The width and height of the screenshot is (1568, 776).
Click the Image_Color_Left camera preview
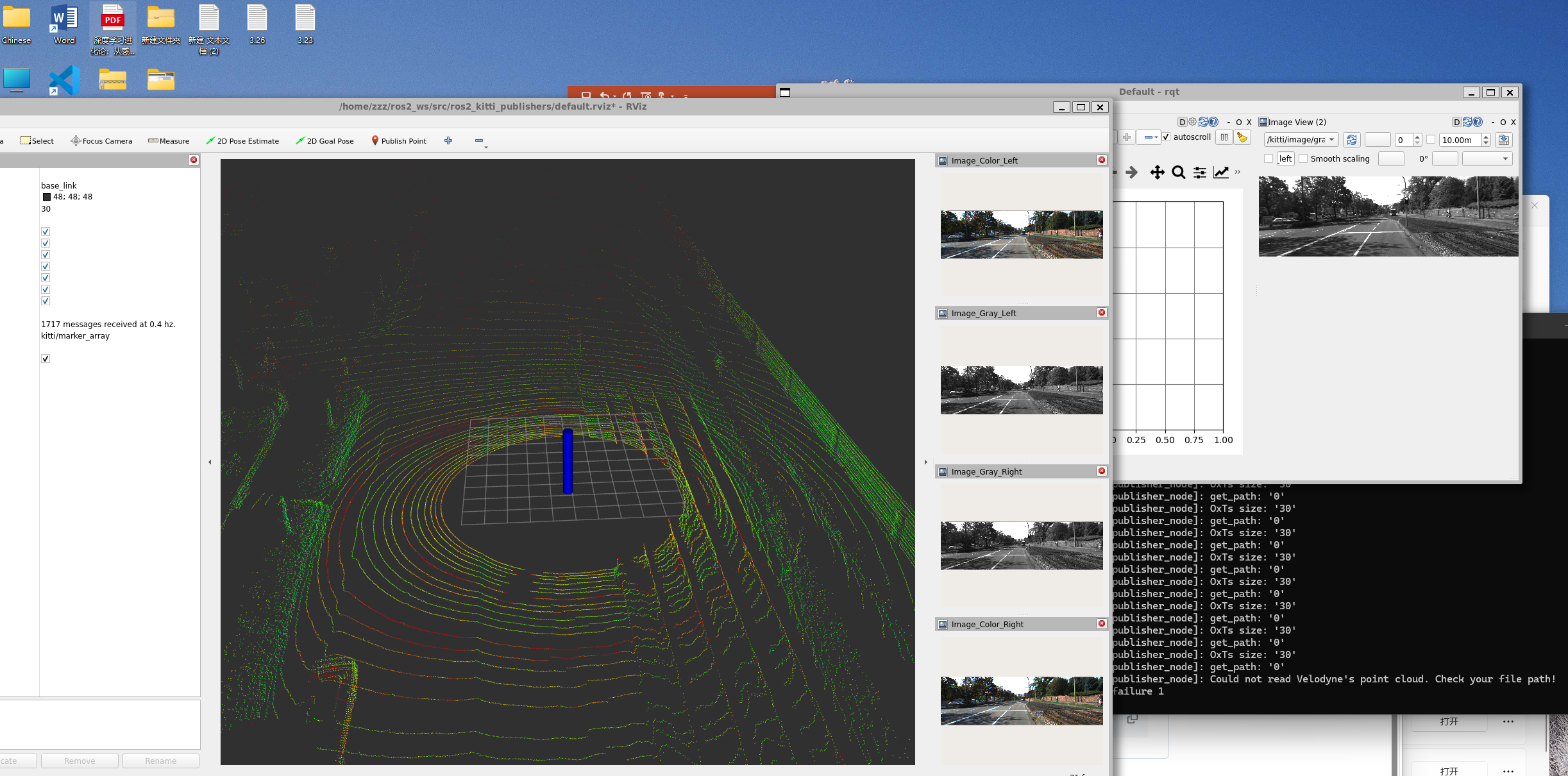tap(1022, 235)
